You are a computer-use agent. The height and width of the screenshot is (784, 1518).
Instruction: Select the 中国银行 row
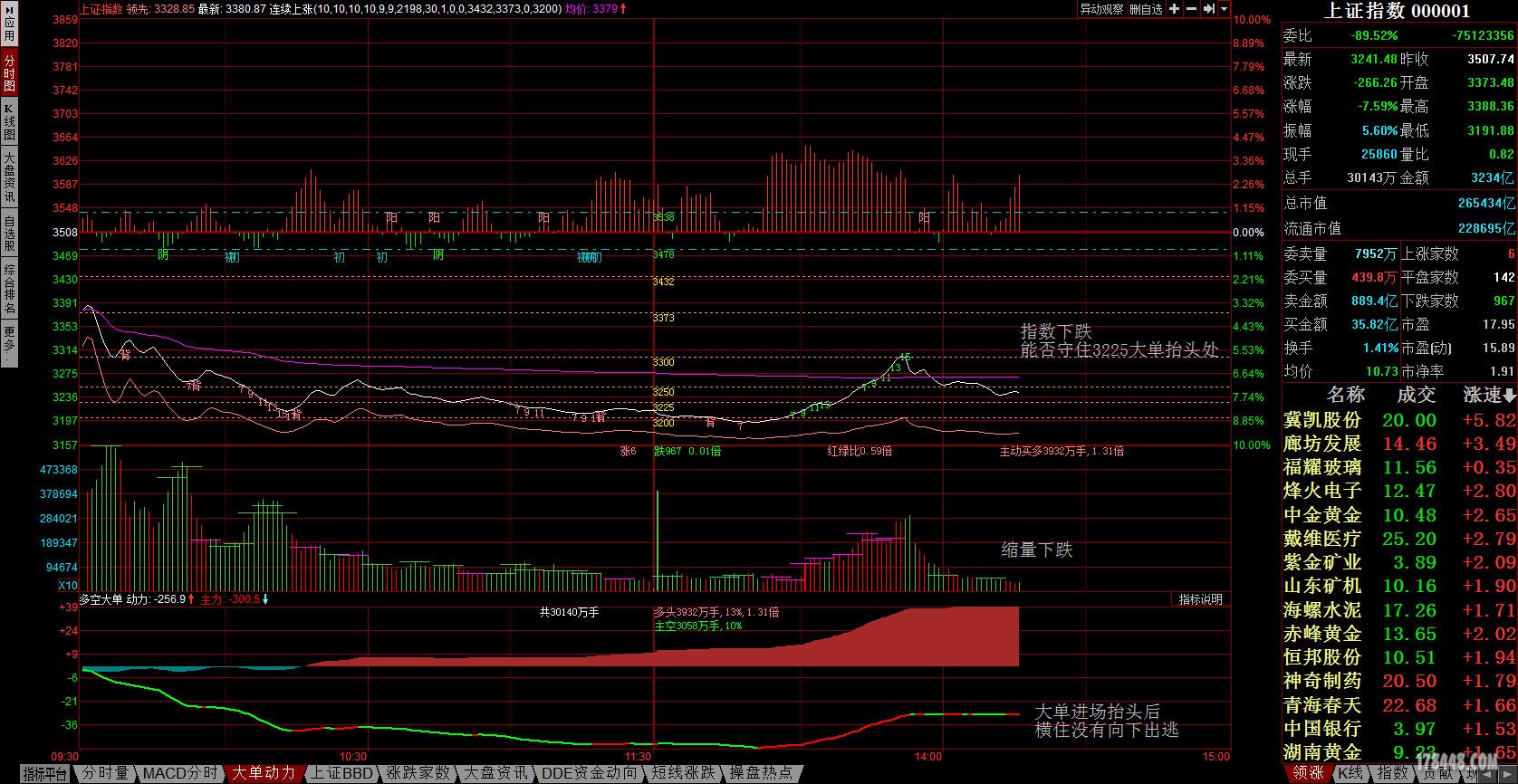(x=1399, y=729)
